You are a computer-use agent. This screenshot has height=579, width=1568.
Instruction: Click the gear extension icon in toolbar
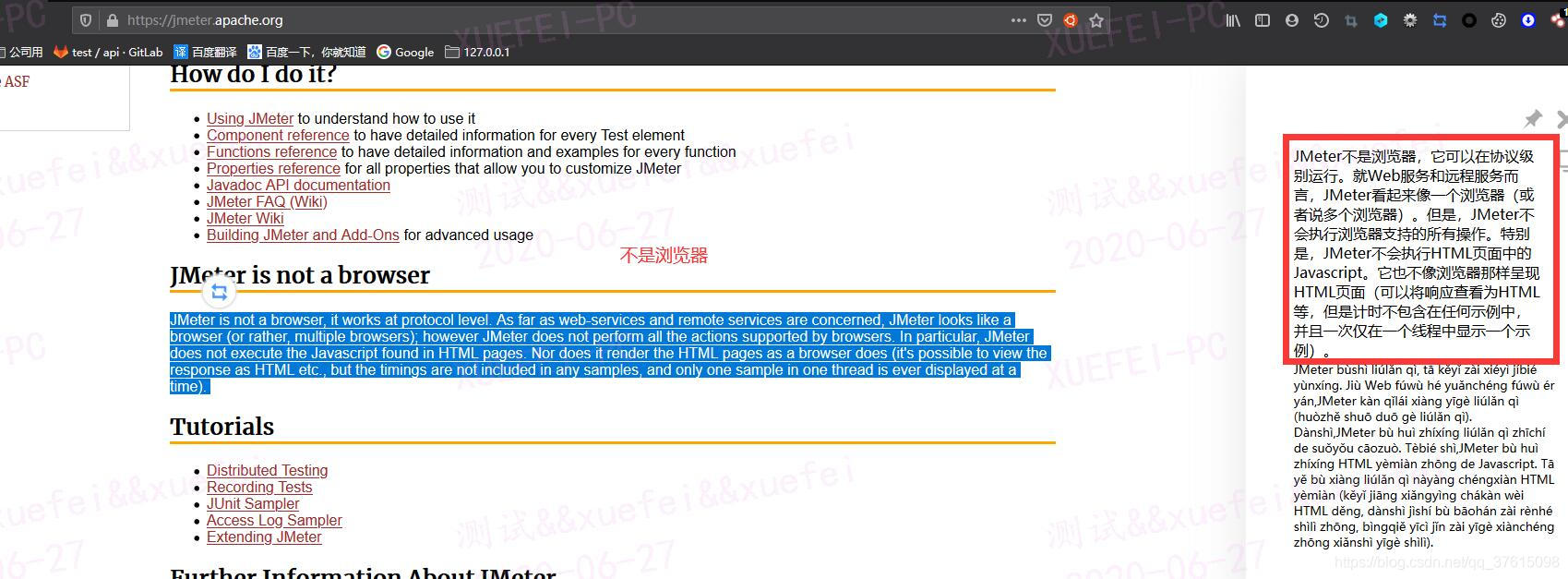point(1410,20)
